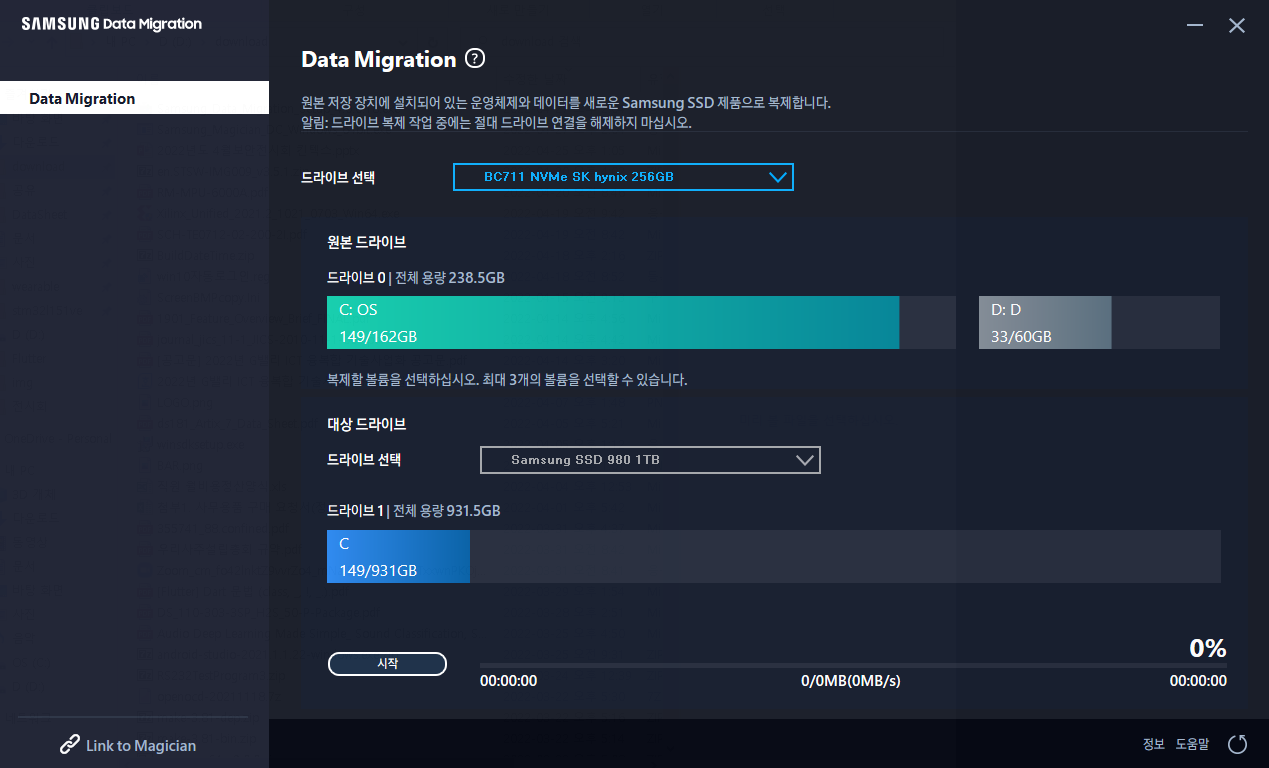Screen dimensions: 1269x768
Task: Click the 원본 드라이브 heading
Action: pos(366,242)
